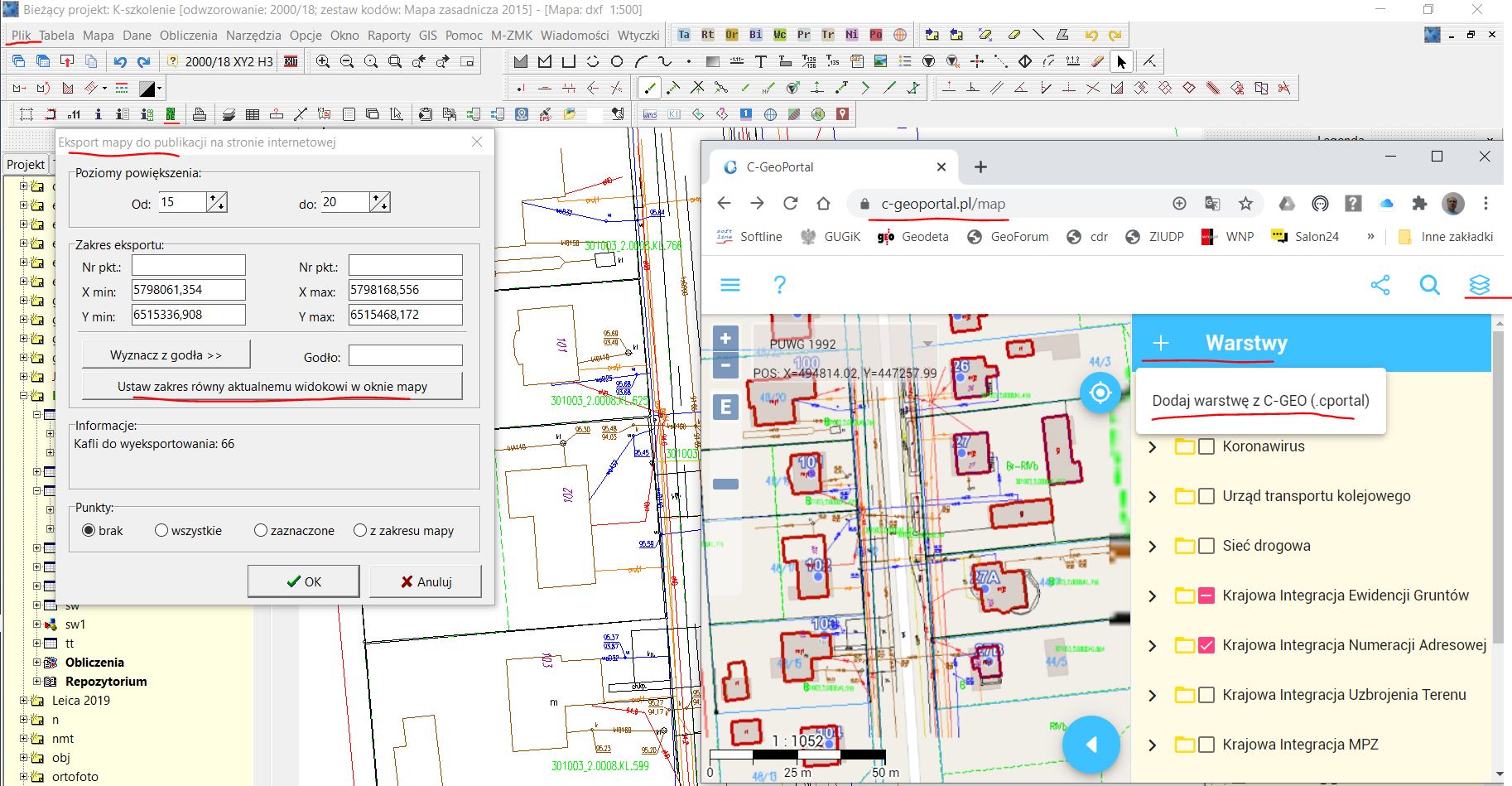
Task: Click the printer icon in bottom toolbar
Action: [x=199, y=114]
